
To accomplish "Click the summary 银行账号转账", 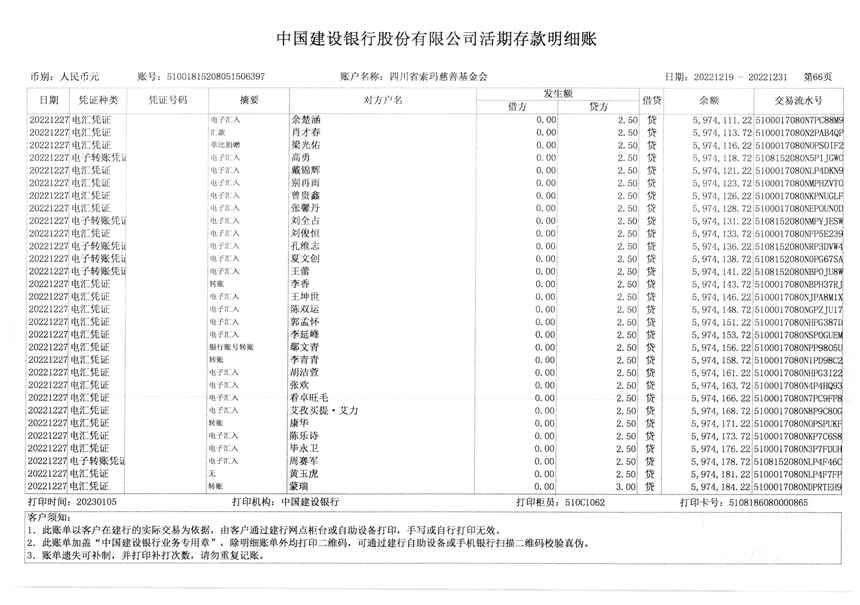I will (231, 347).
